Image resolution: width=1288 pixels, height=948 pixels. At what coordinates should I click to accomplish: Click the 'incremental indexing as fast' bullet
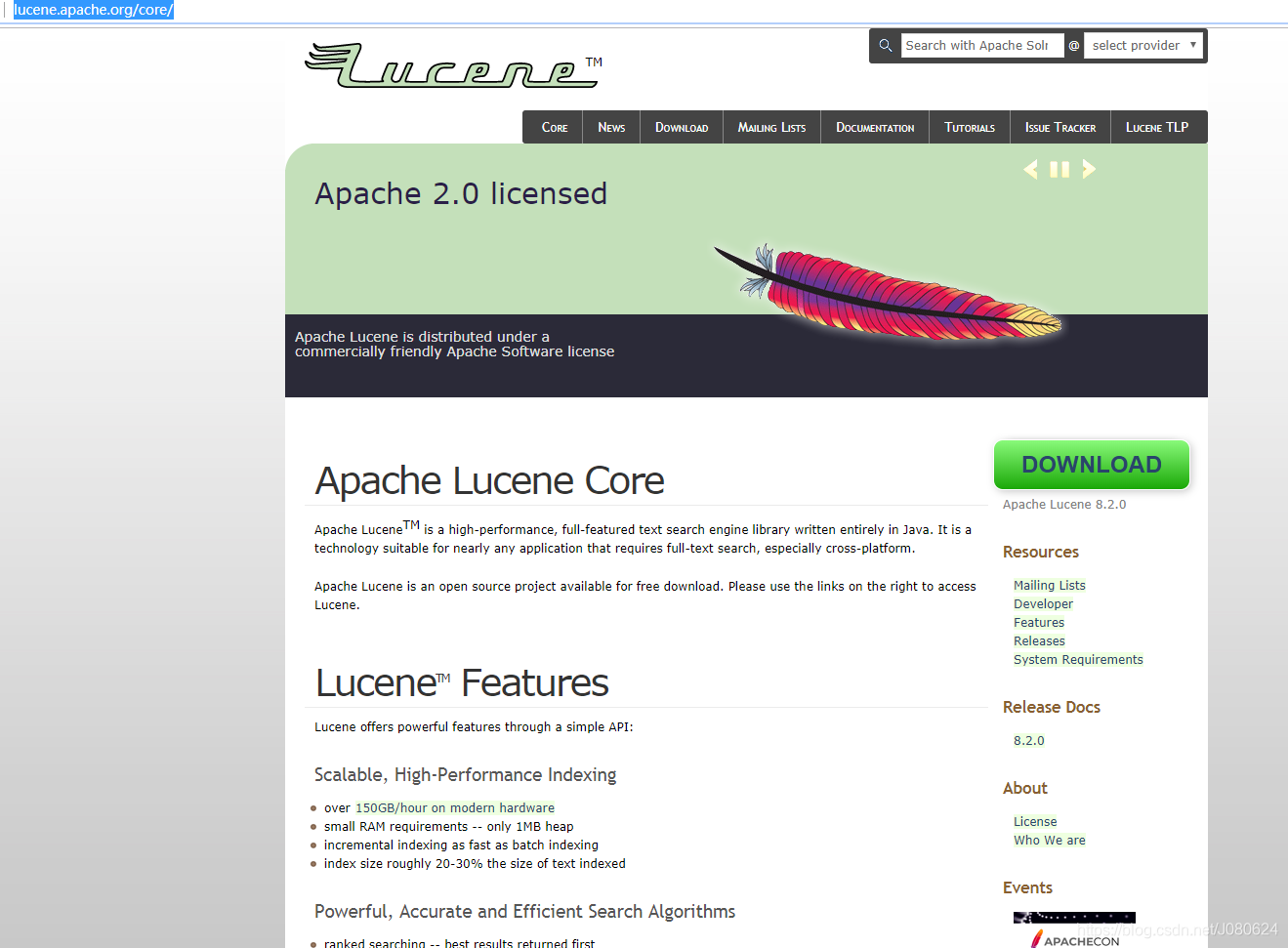point(461,845)
